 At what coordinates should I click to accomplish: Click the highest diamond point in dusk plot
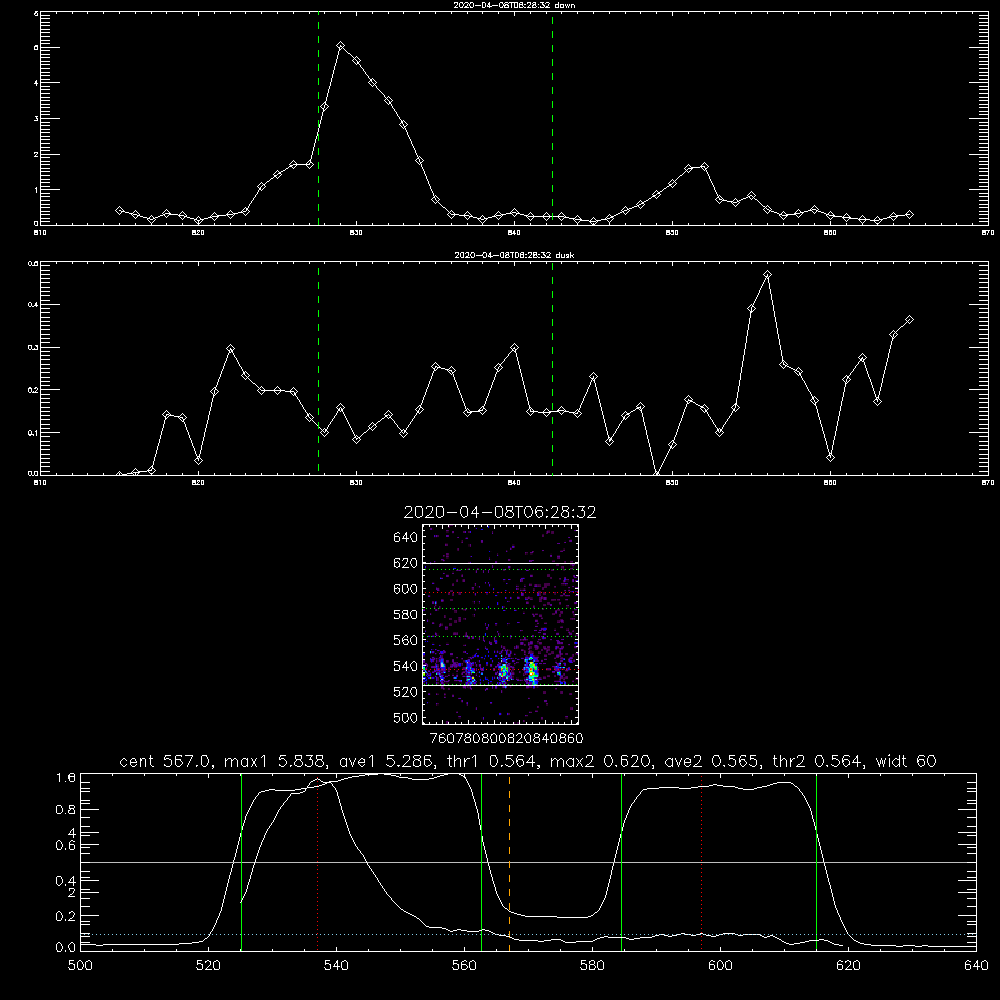[x=768, y=275]
